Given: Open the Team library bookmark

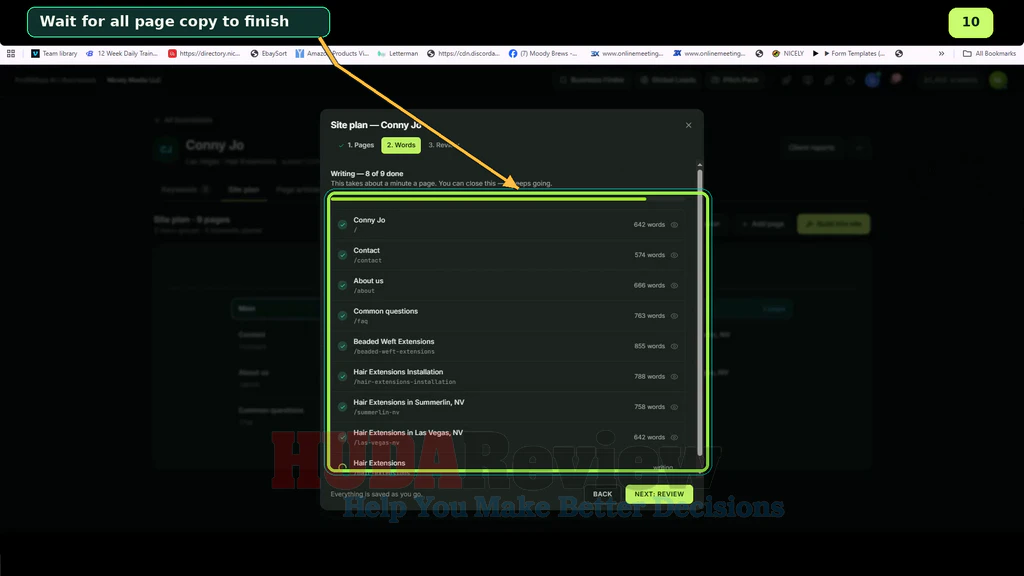Looking at the screenshot, I should point(54,54).
